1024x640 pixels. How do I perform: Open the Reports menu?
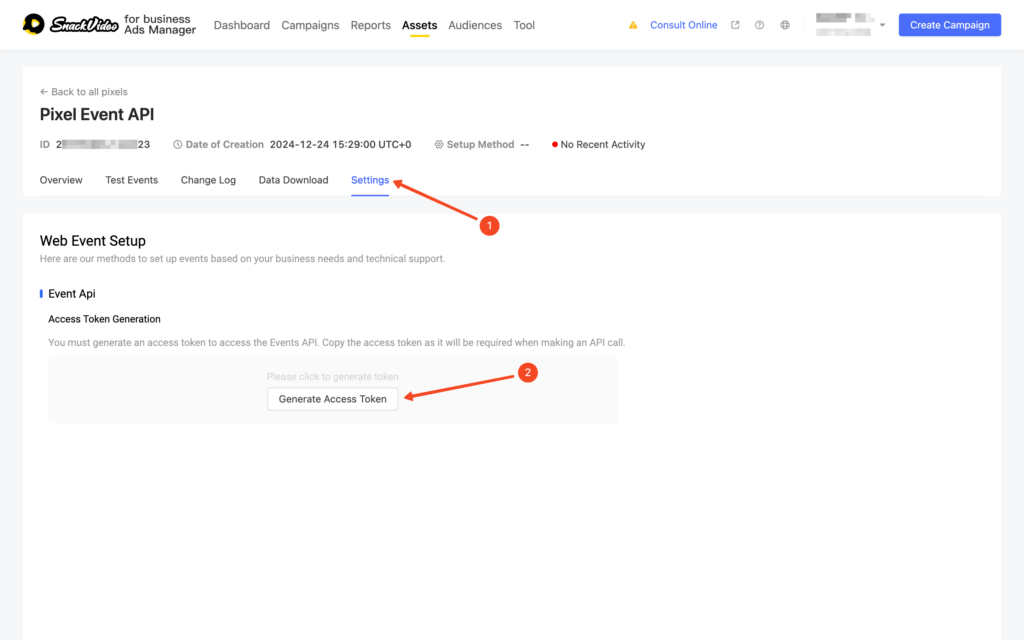tap(370, 25)
